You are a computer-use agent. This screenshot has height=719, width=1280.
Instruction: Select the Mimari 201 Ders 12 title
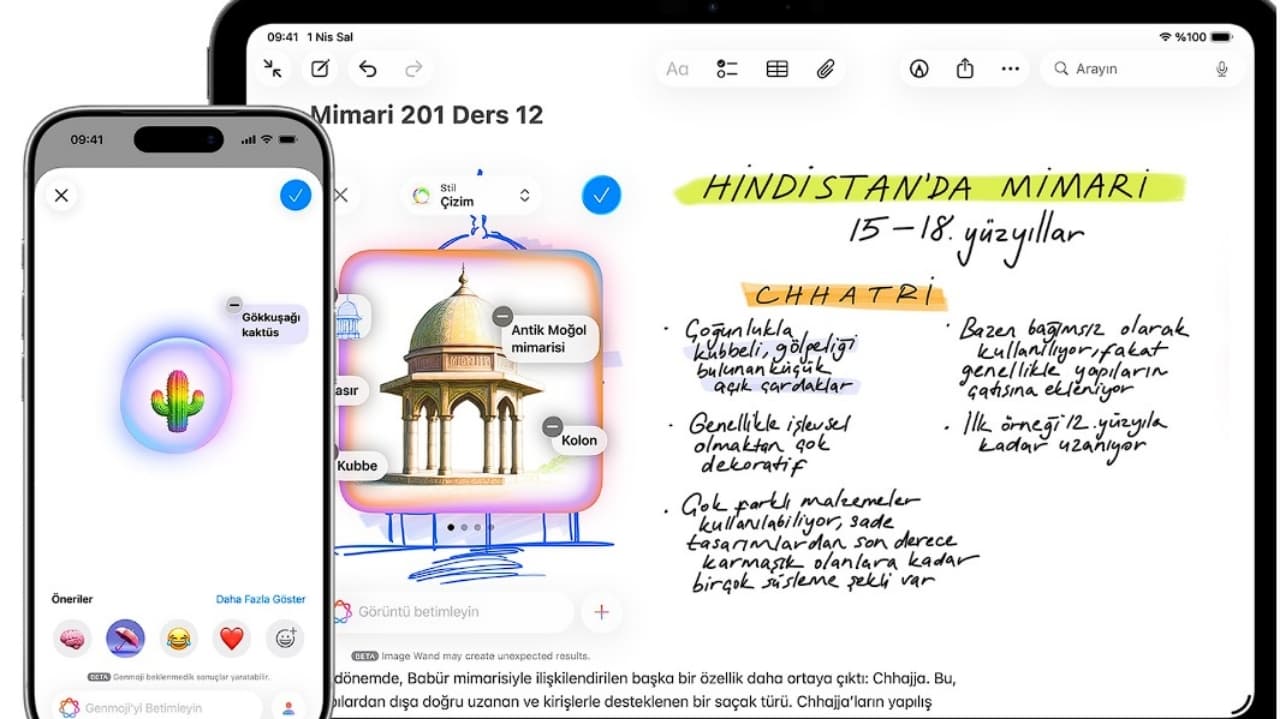click(427, 115)
